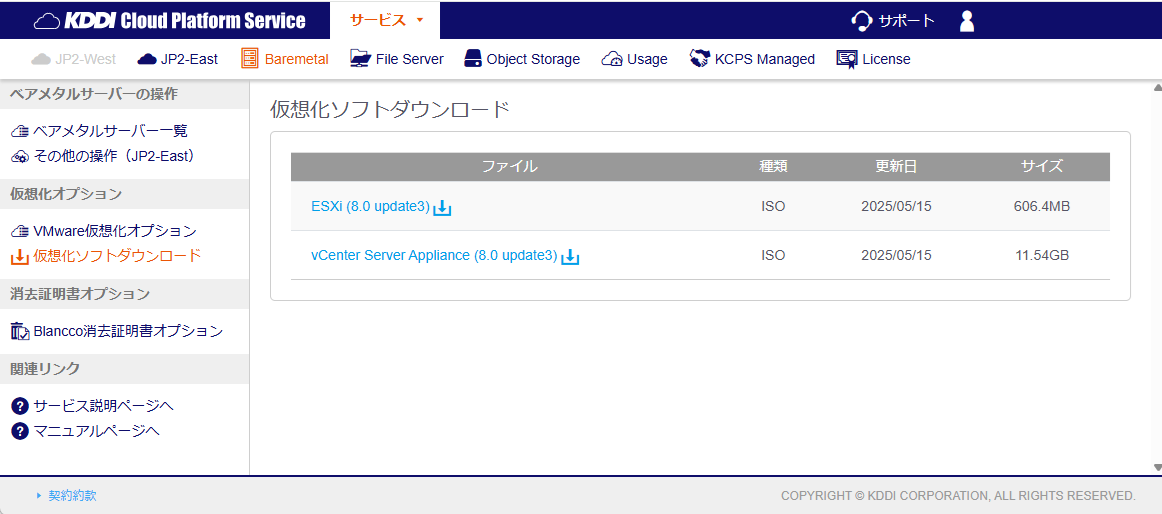The height and width of the screenshot is (514, 1162).
Task: Open the File Server tab
Action: (397, 59)
